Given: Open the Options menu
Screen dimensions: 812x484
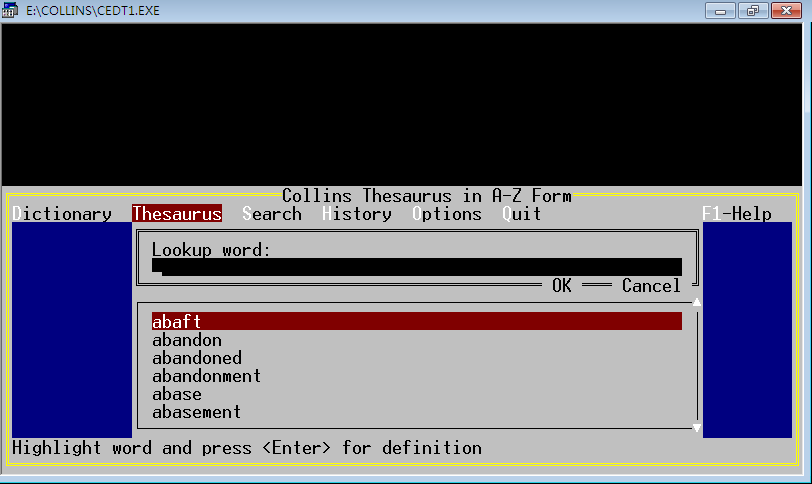Looking at the screenshot, I should point(446,214).
